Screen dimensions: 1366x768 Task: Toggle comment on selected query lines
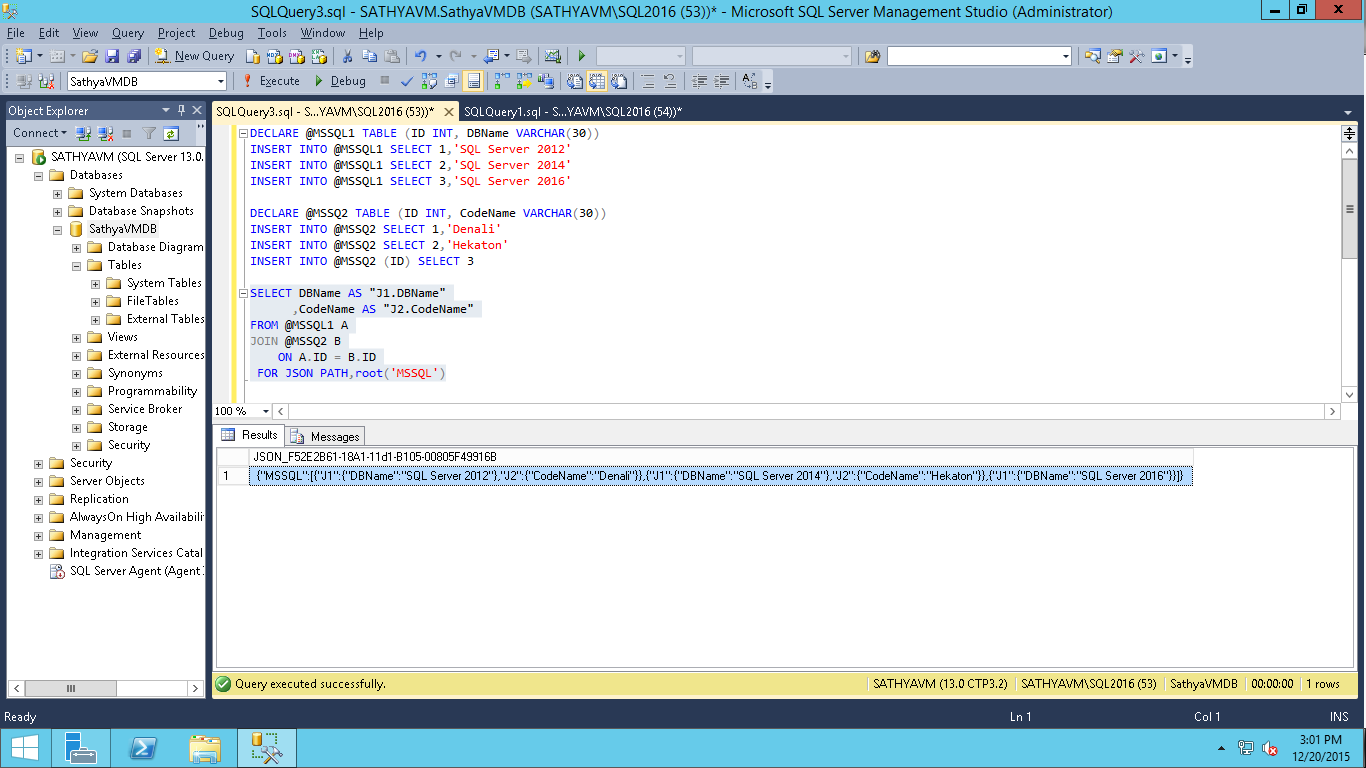(649, 81)
